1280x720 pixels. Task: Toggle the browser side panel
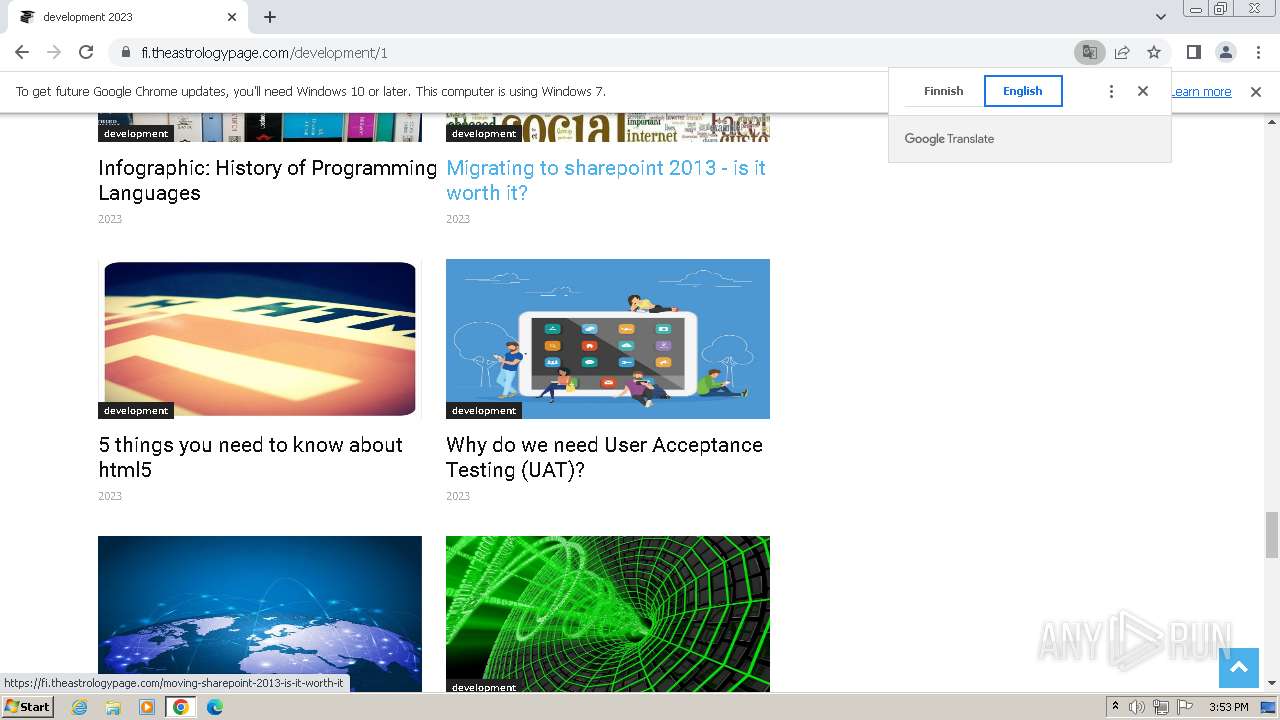[1194, 52]
